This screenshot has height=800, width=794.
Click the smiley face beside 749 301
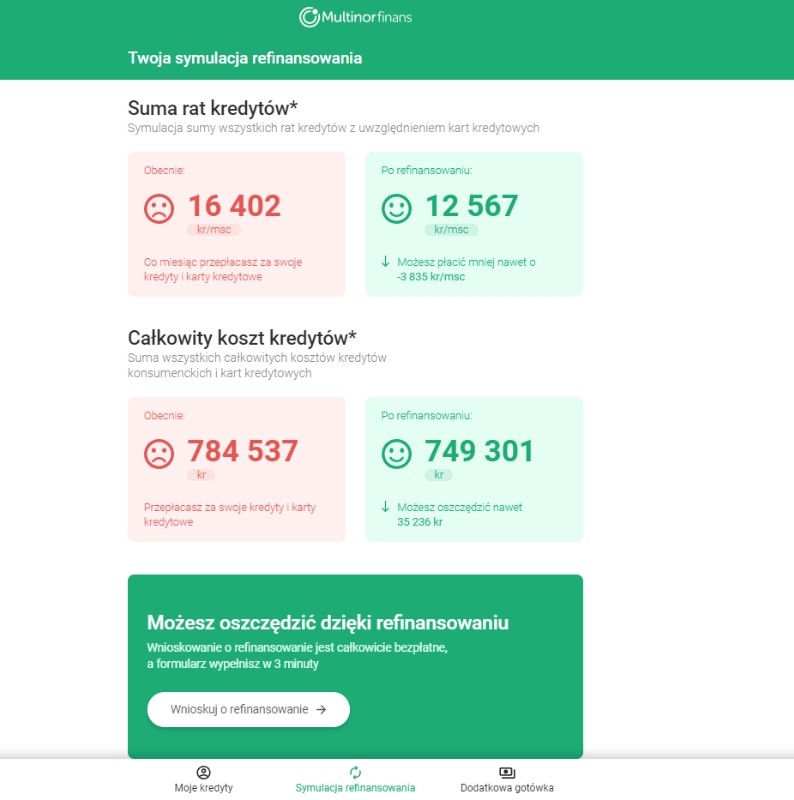click(x=396, y=454)
